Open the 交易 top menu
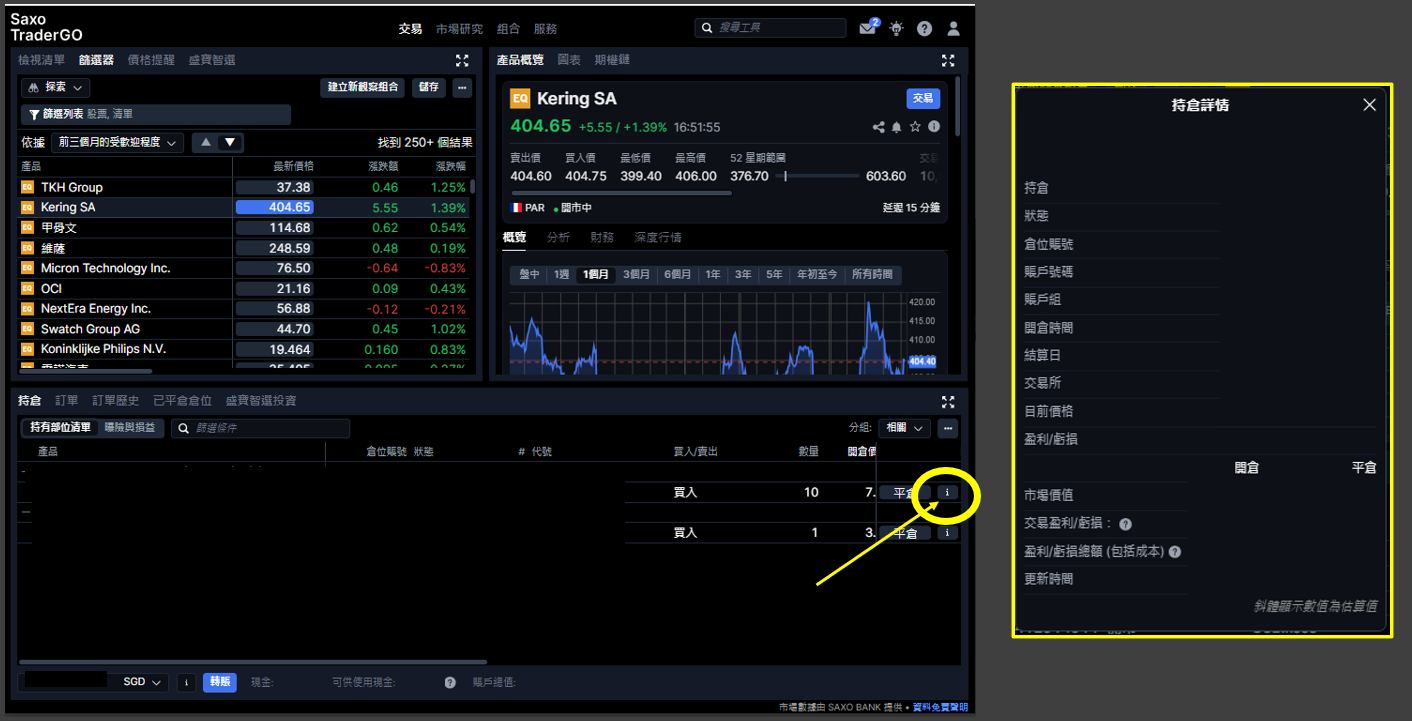Screen dimensions: 1412x721 [x=410, y=29]
